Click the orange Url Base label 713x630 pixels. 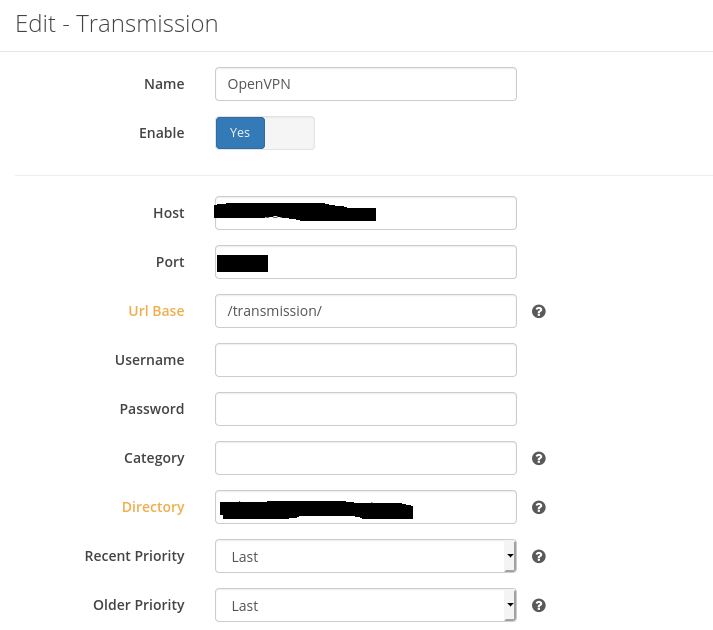pyautogui.click(x=156, y=311)
